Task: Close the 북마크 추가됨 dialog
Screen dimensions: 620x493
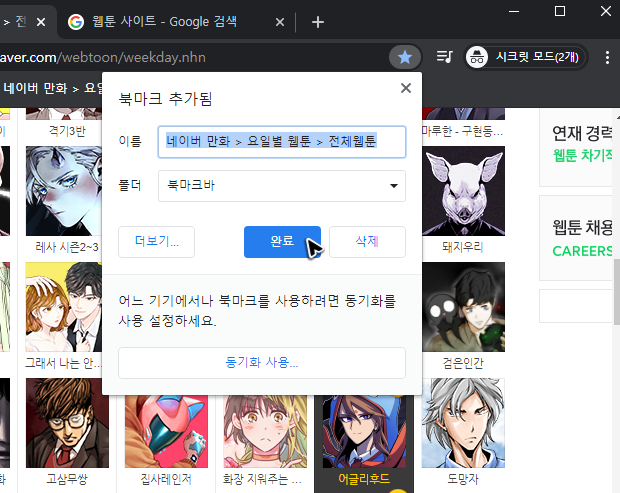Action: click(x=406, y=88)
